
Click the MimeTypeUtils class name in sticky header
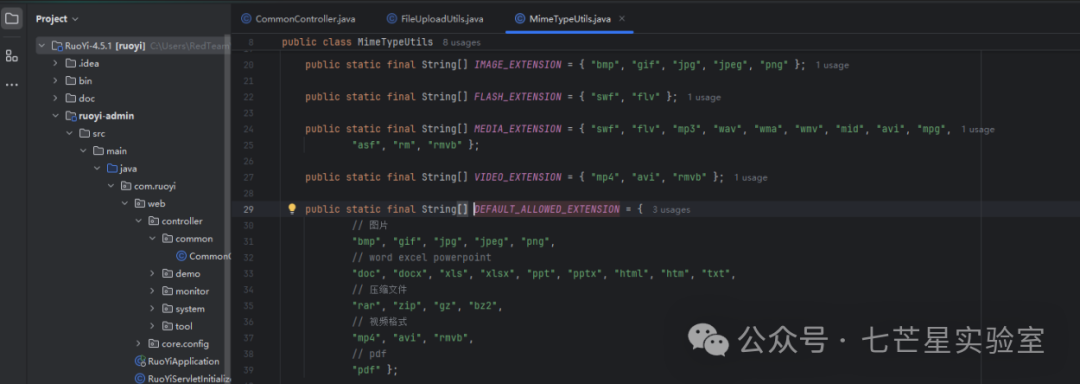[395, 42]
